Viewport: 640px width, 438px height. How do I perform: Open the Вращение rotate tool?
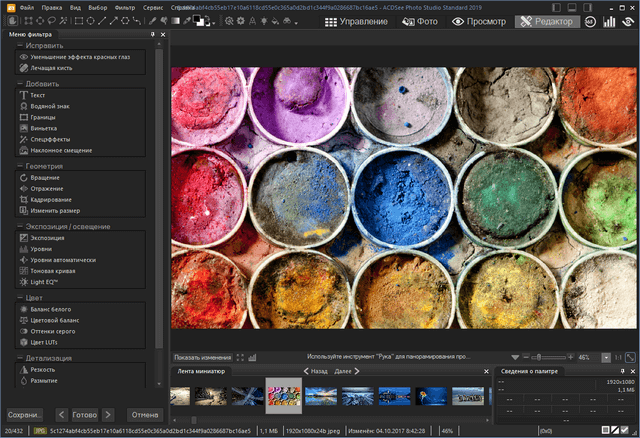pyautogui.click(x=45, y=177)
